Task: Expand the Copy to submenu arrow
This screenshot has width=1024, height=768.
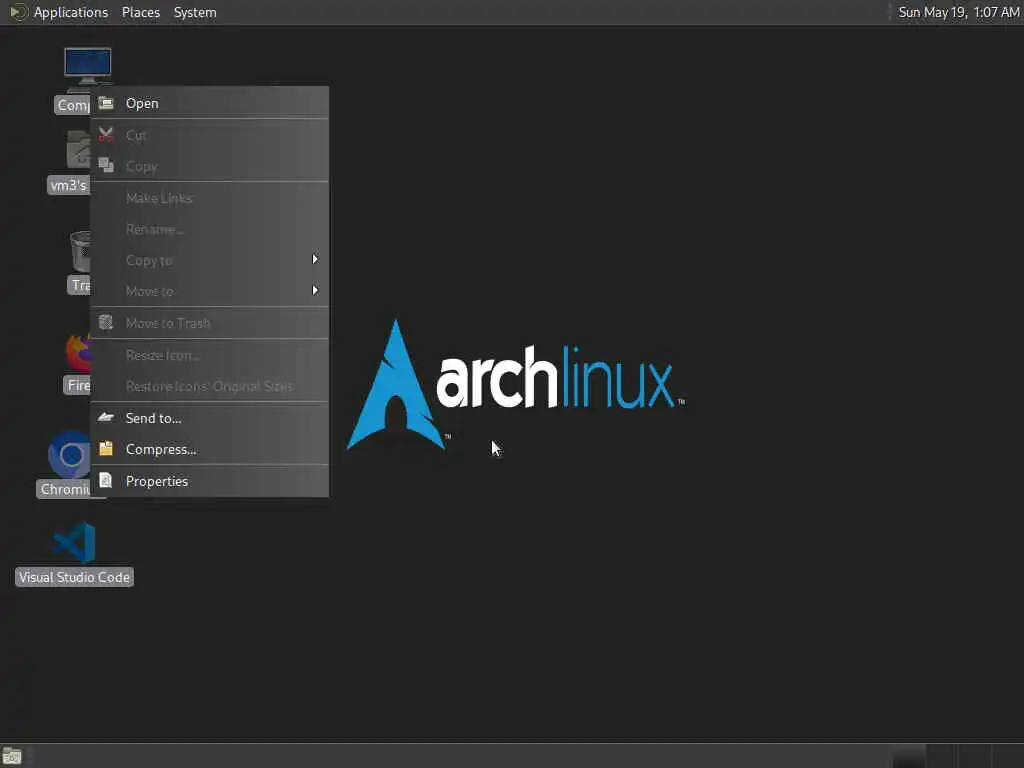Action: [x=315, y=259]
